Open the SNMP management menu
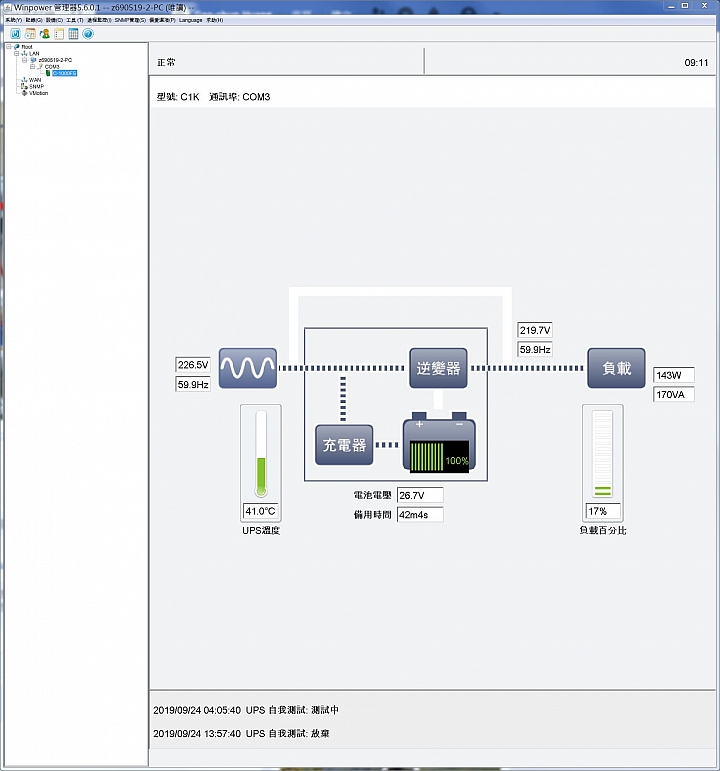The width and height of the screenshot is (720, 771). point(130,20)
